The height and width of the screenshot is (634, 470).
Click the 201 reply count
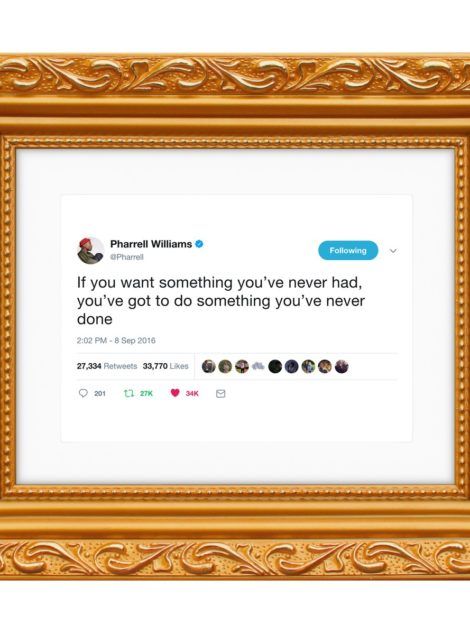pos(100,393)
